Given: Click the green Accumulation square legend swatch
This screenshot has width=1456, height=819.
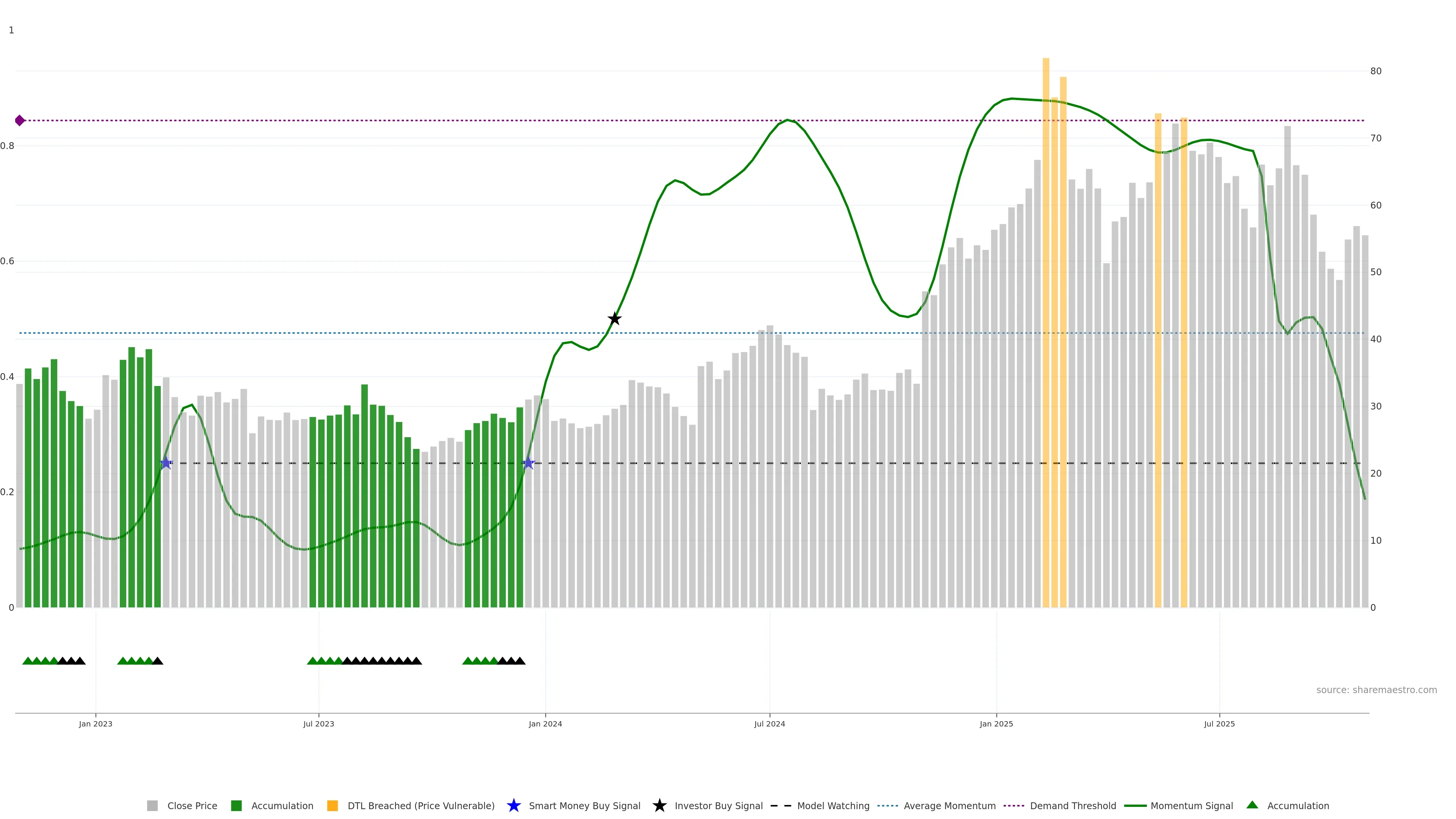Looking at the screenshot, I should (x=236, y=805).
